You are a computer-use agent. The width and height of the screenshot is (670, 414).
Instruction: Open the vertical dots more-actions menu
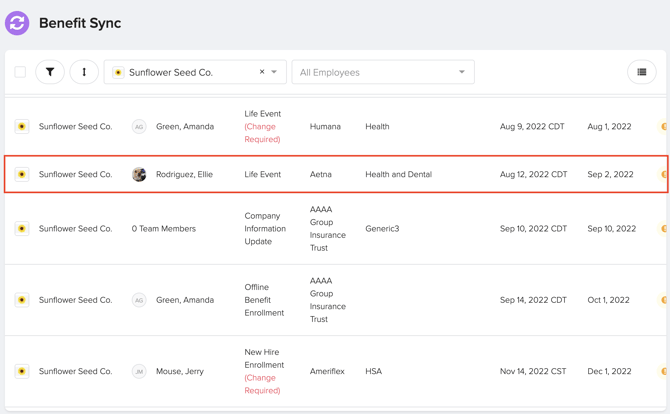tap(84, 72)
